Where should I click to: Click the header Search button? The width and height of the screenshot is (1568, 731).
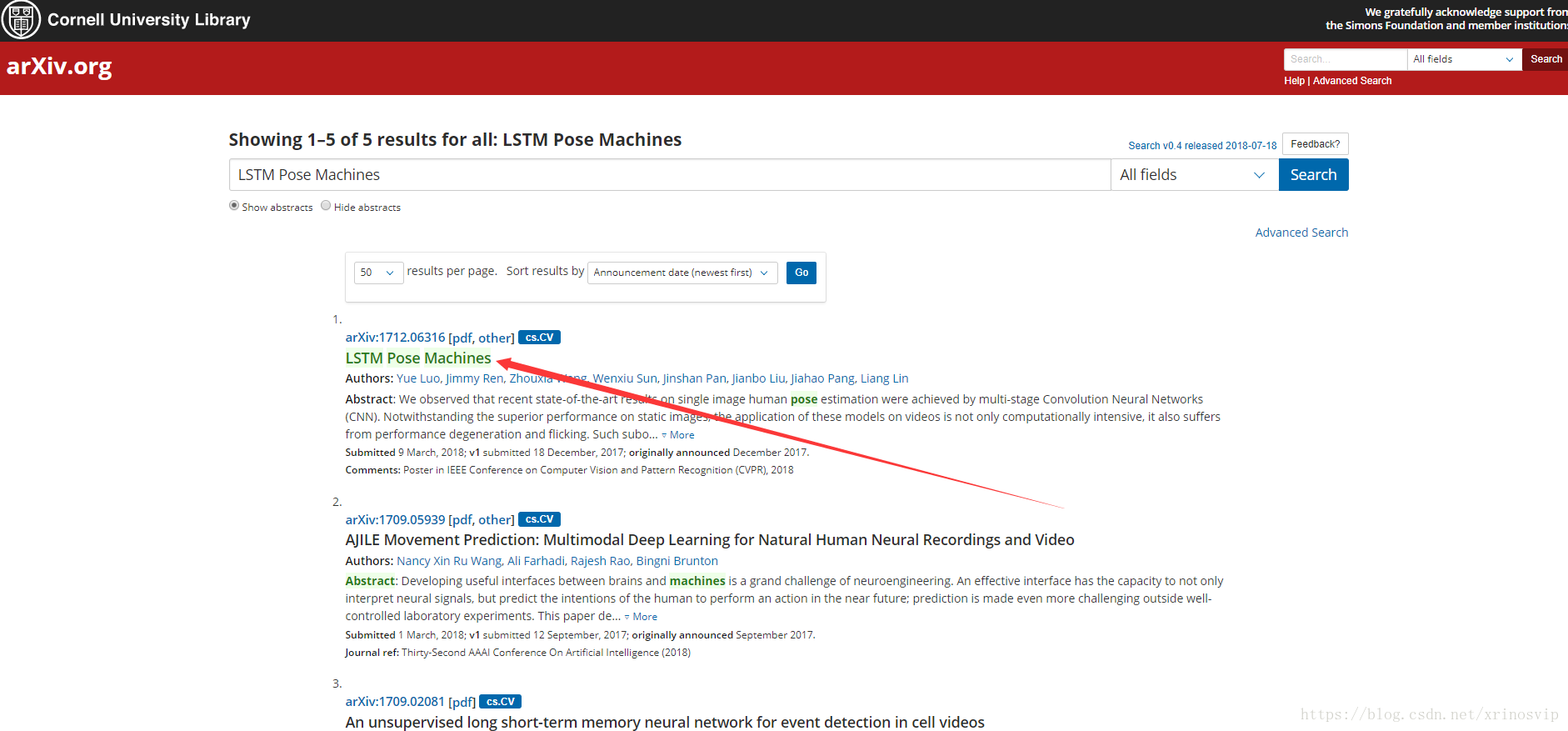coord(1546,59)
